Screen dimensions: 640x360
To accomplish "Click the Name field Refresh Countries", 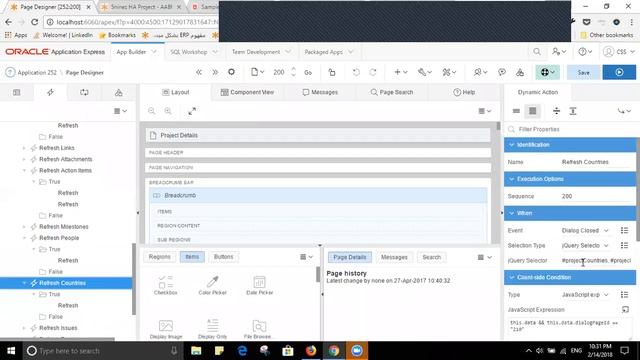I will coord(596,162).
